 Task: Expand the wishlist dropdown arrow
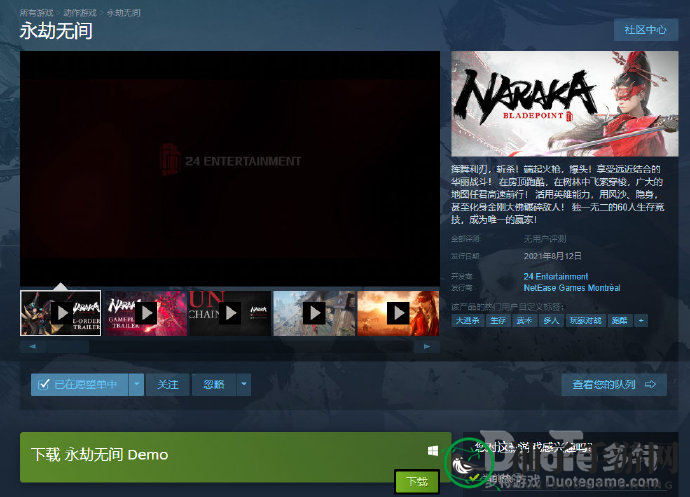click(x=137, y=384)
